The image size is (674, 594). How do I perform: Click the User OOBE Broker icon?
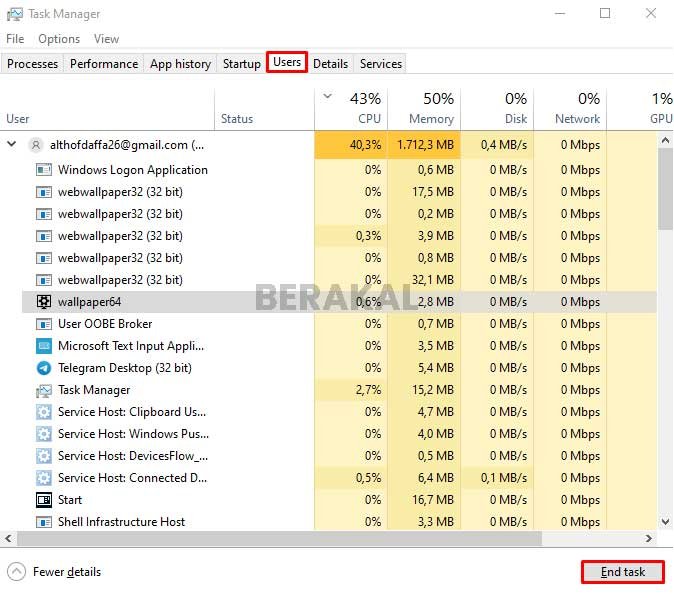click(x=43, y=324)
